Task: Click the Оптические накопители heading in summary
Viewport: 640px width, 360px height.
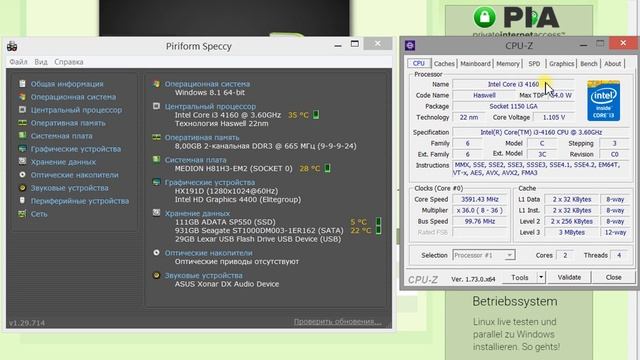Action: point(209,253)
